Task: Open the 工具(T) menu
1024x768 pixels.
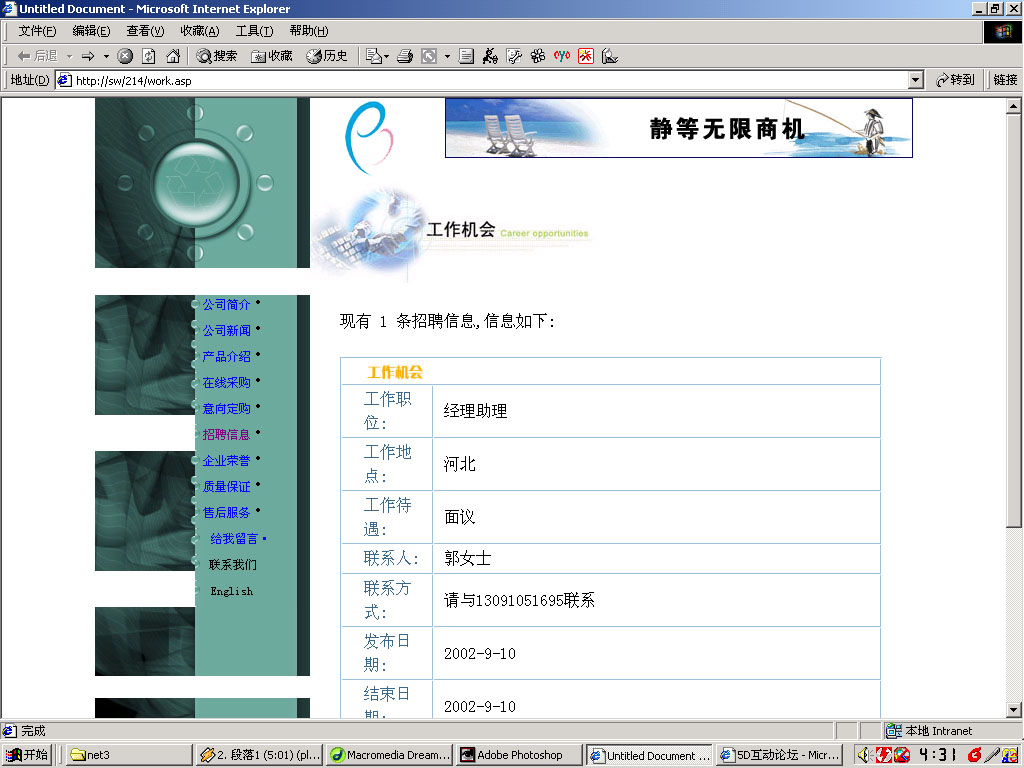Action: (254, 31)
